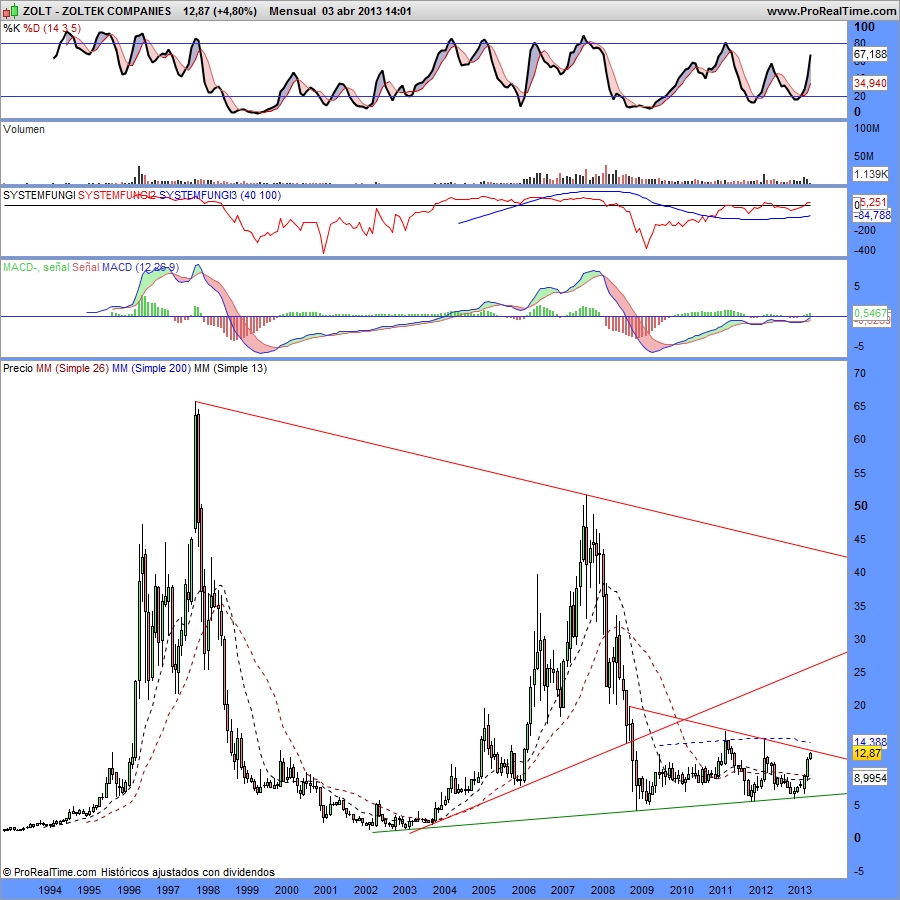Viewport: 900px width, 900px height.
Task: Click the blue MACD (12 26 9) label
Action: (x=141, y=267)
